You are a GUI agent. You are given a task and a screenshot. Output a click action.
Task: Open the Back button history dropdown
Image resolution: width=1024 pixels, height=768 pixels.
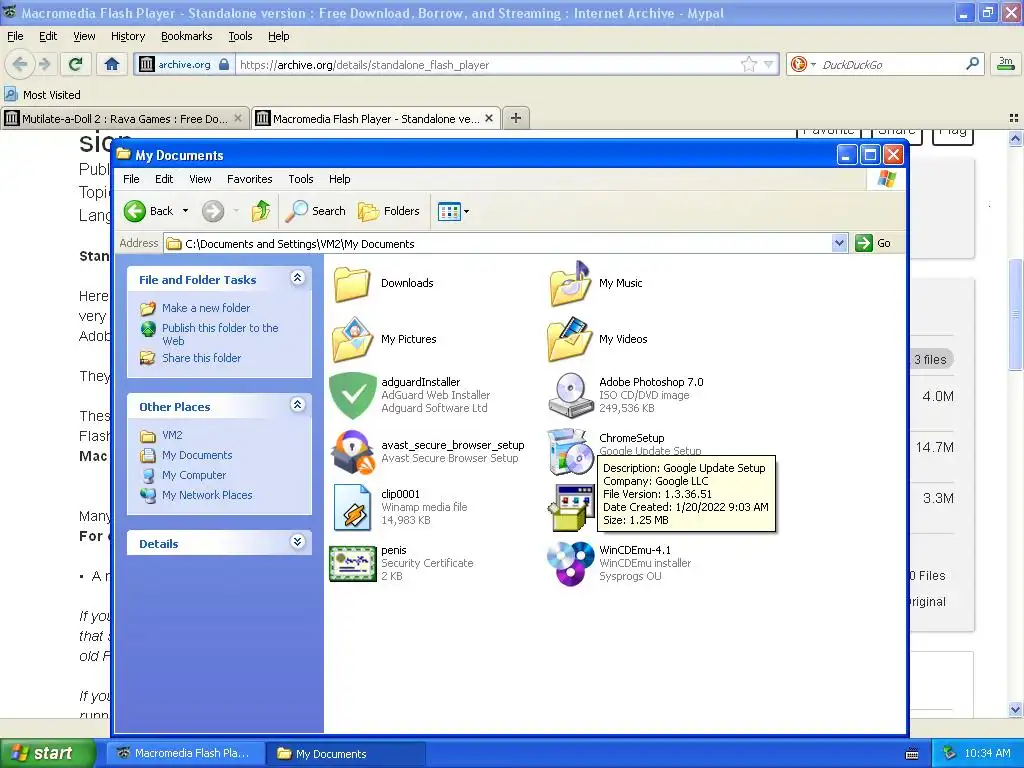pos(185,211)
